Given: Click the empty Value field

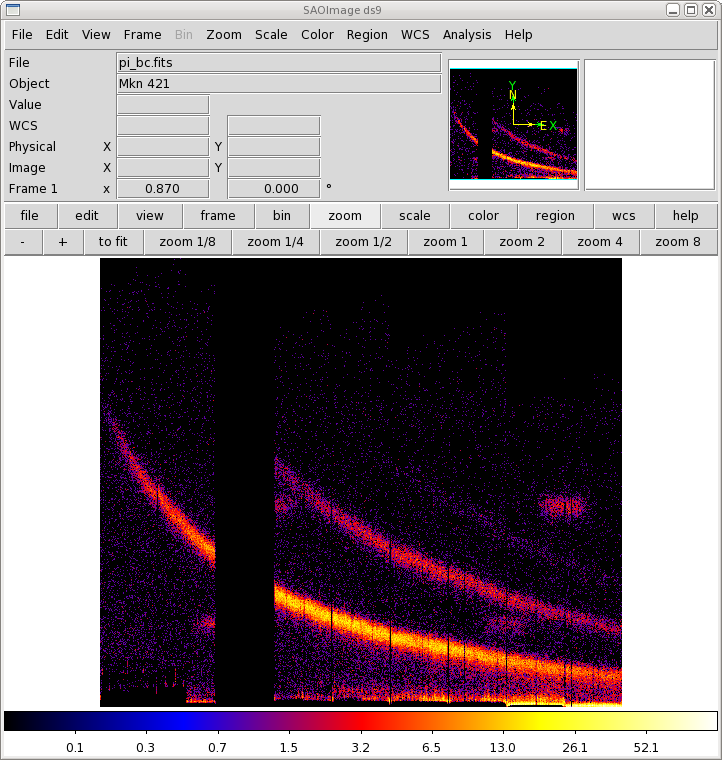Looking at the screenshot, I should coord(163,105).
